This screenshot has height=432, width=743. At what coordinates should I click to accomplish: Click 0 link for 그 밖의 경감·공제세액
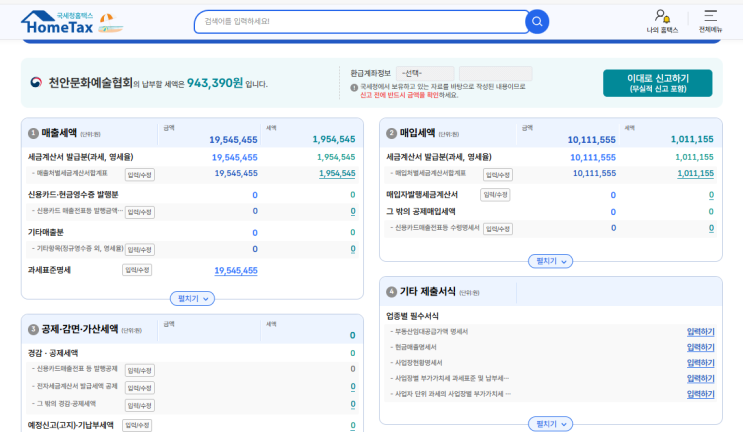353,404
